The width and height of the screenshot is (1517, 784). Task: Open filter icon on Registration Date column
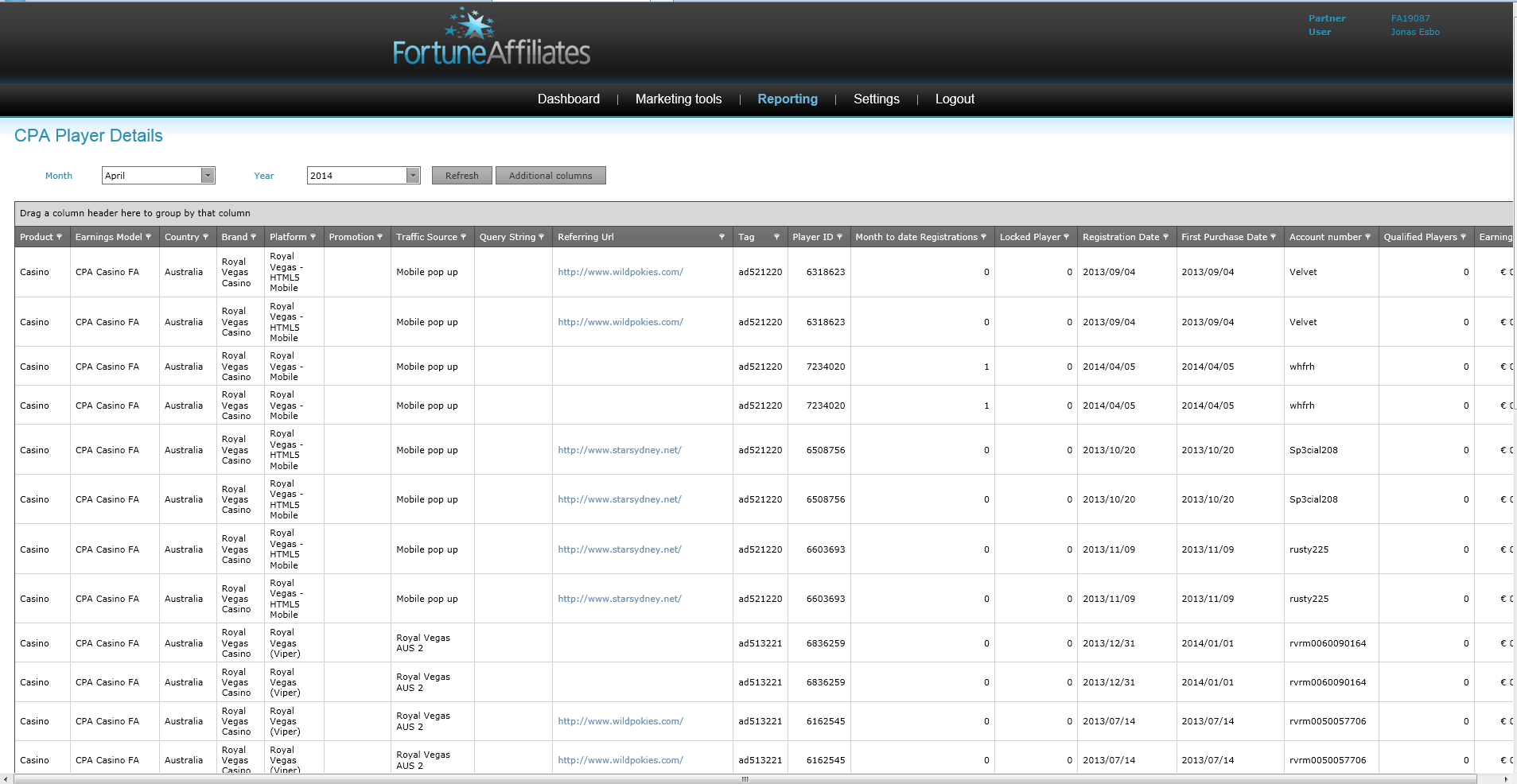1165,237
